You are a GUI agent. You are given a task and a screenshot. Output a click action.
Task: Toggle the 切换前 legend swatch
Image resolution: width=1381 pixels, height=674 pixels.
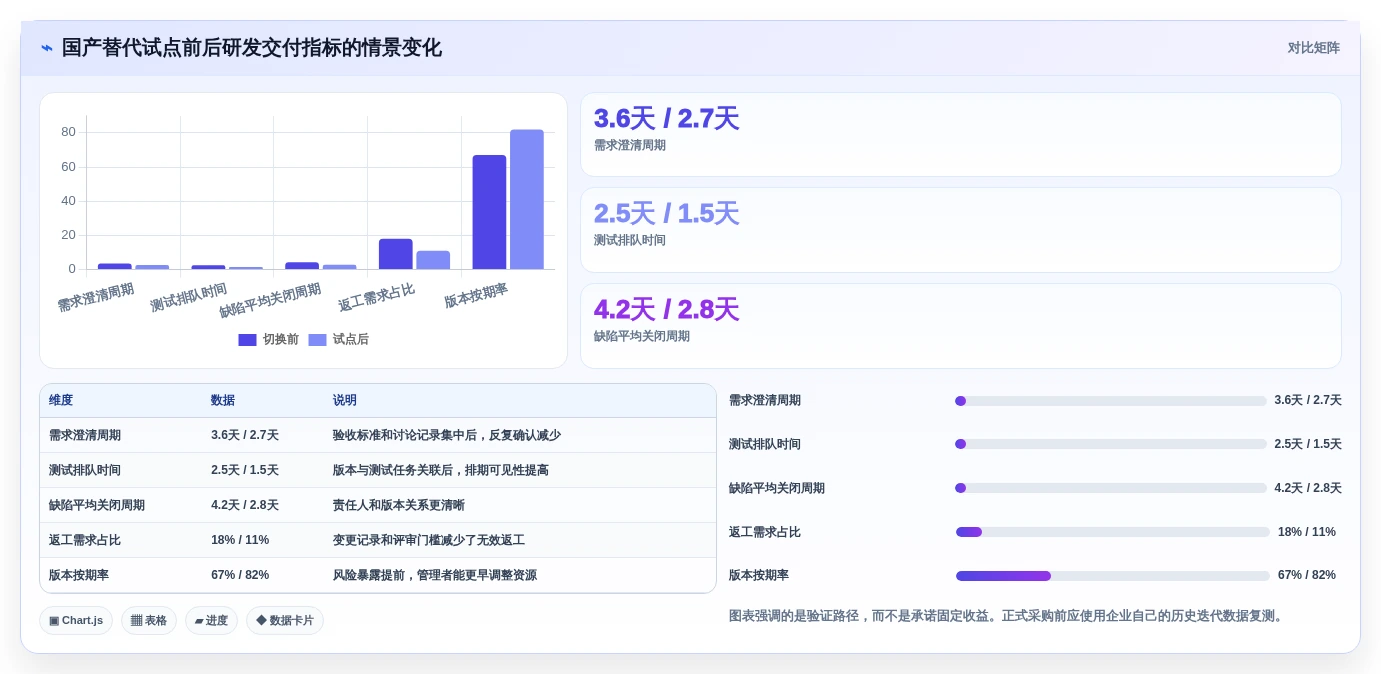[247, 340]
